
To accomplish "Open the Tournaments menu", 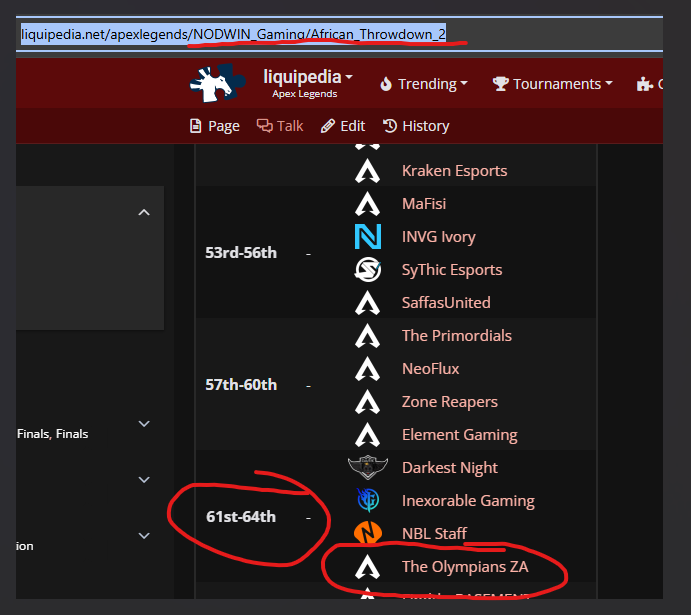I will pos(553,84).
